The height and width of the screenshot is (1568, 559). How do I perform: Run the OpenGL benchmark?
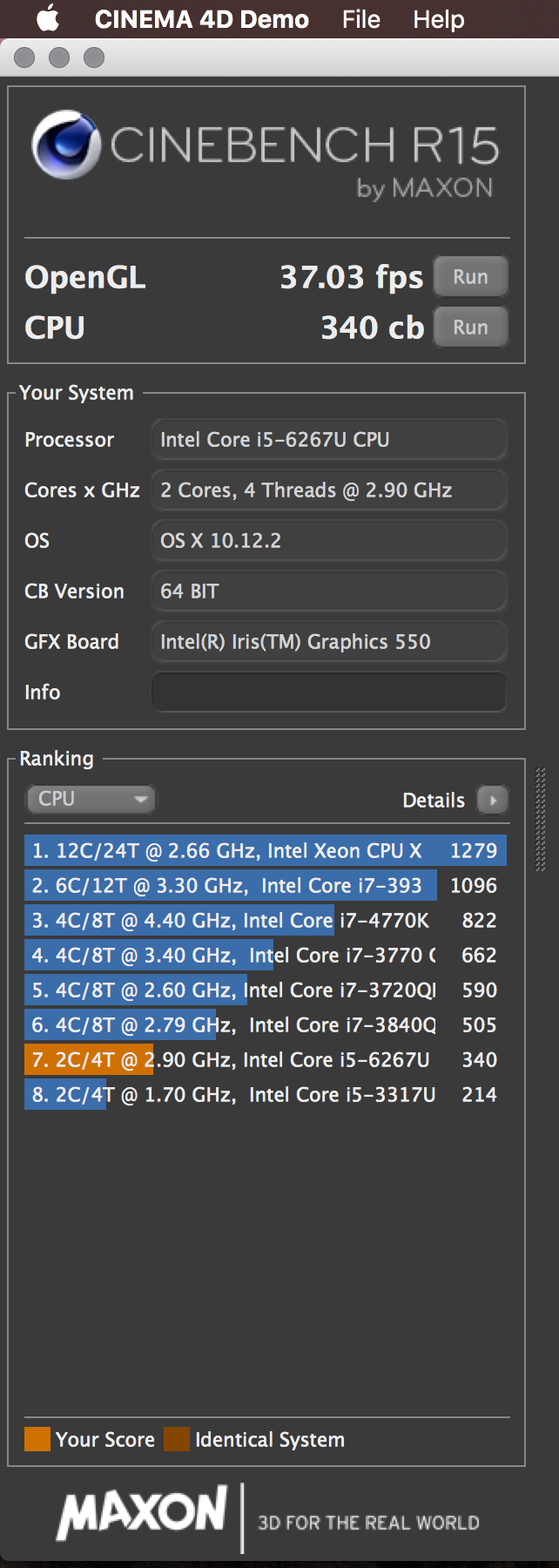[470, 277]
